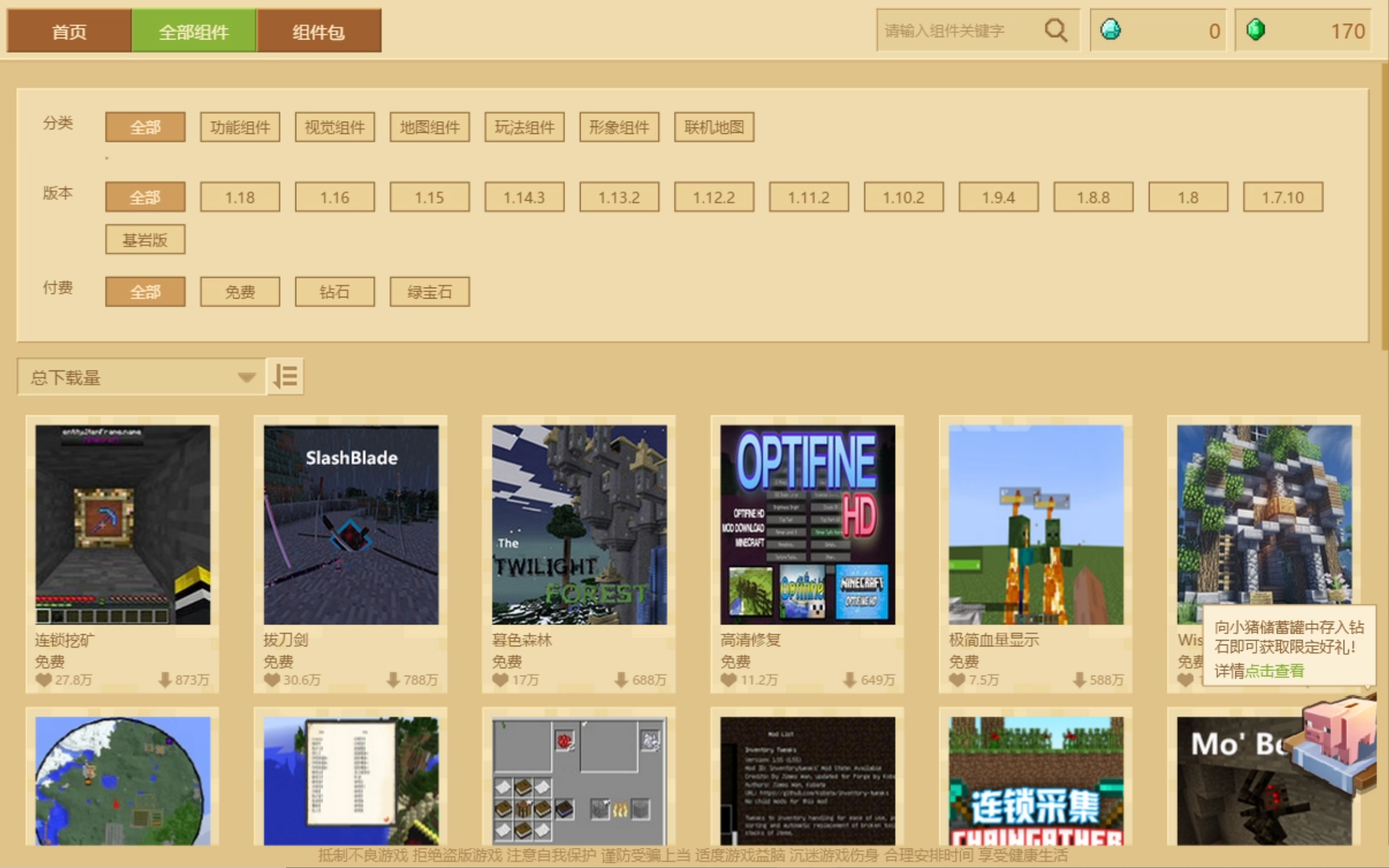Screen dimensions: 1389x868
Task: Click the 暮色森林 title text
Action: (x=522, y=640)
